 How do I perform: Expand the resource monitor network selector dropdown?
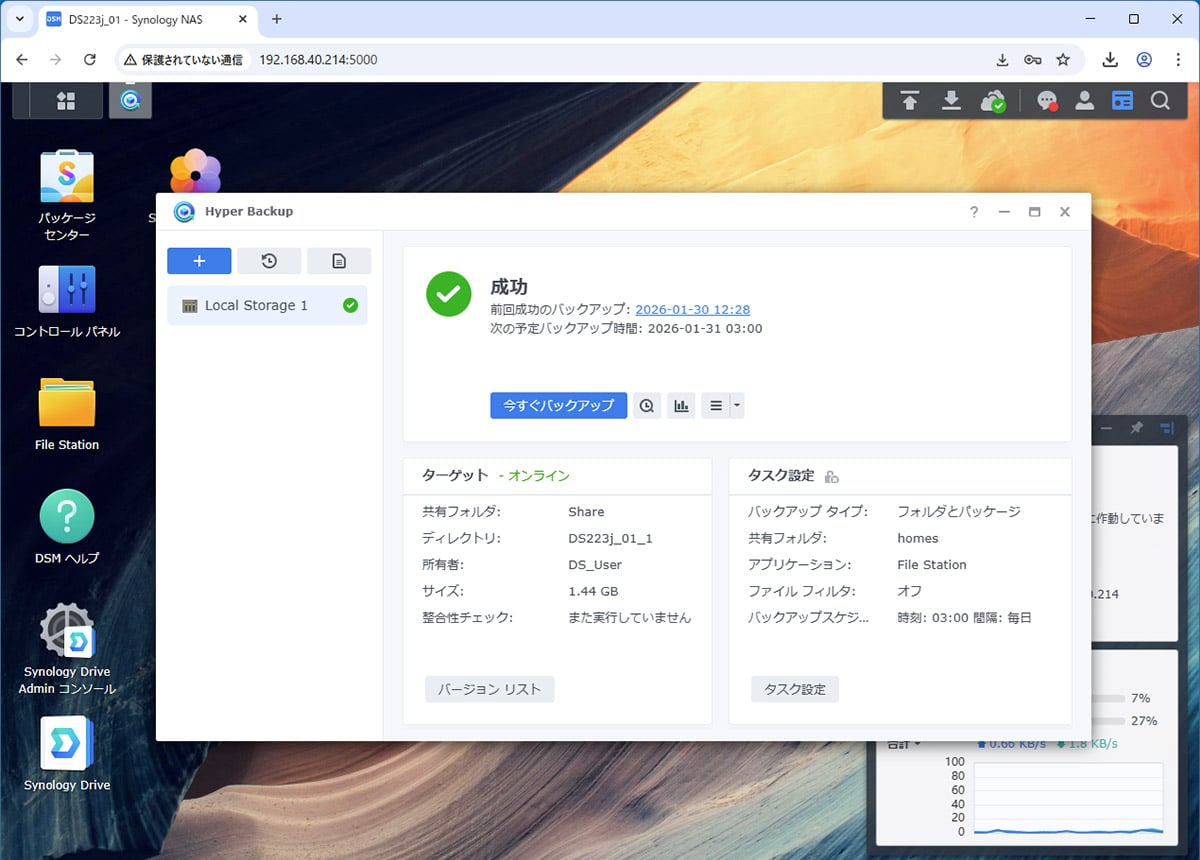tap(903, 744)
